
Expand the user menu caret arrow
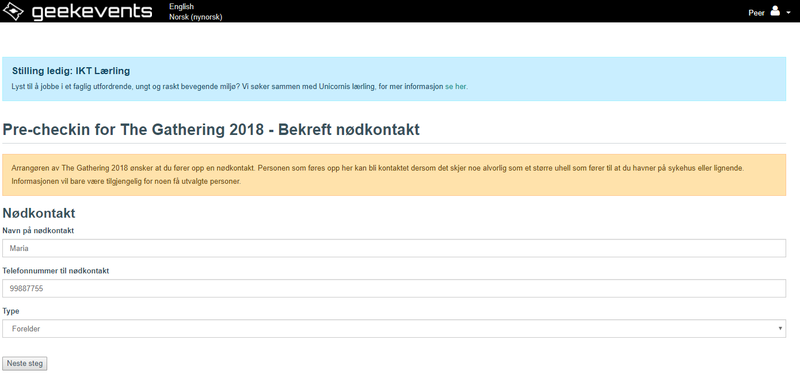coord(789,13)
